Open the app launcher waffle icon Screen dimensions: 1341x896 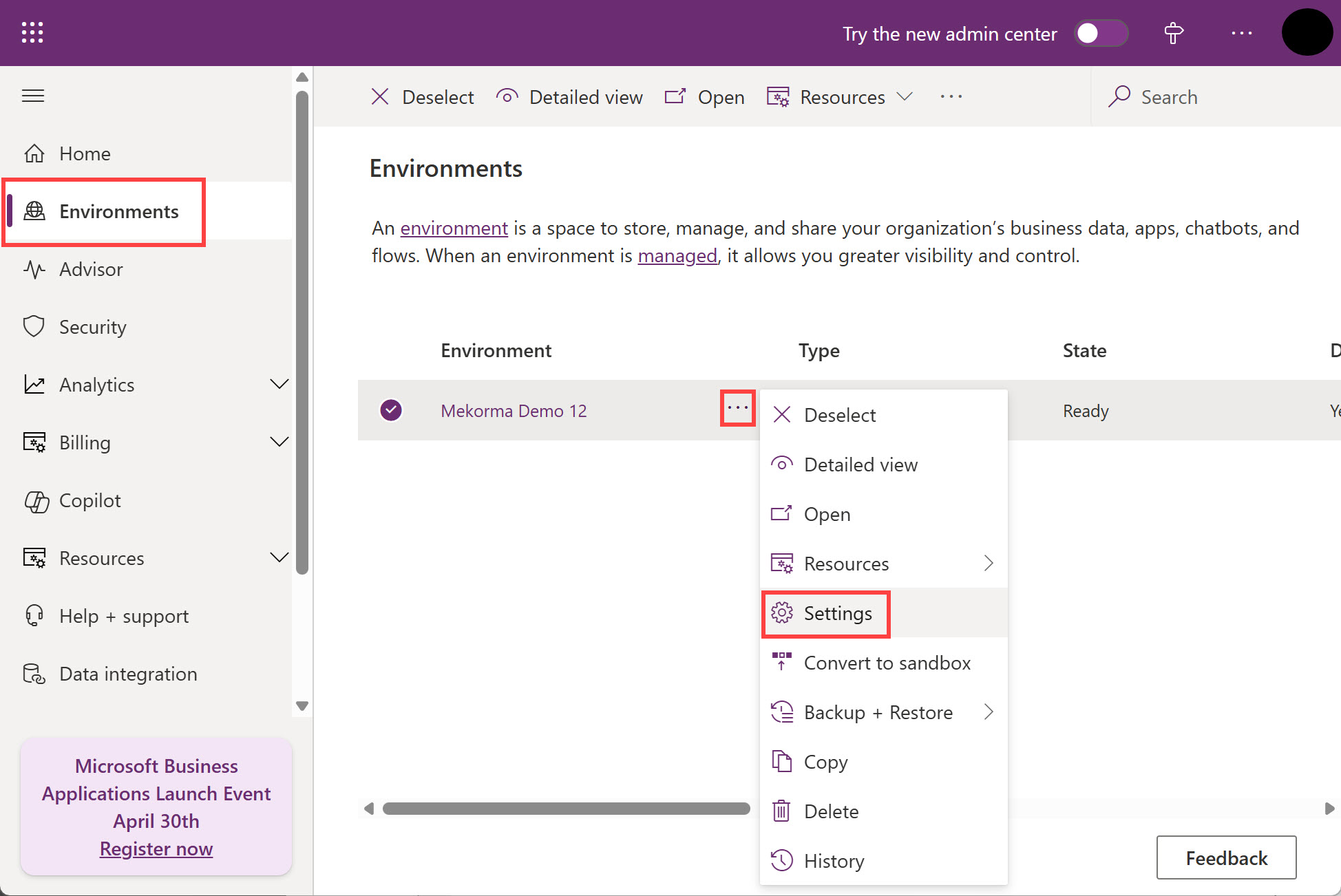pyautogui.click(x=32, y=32)
